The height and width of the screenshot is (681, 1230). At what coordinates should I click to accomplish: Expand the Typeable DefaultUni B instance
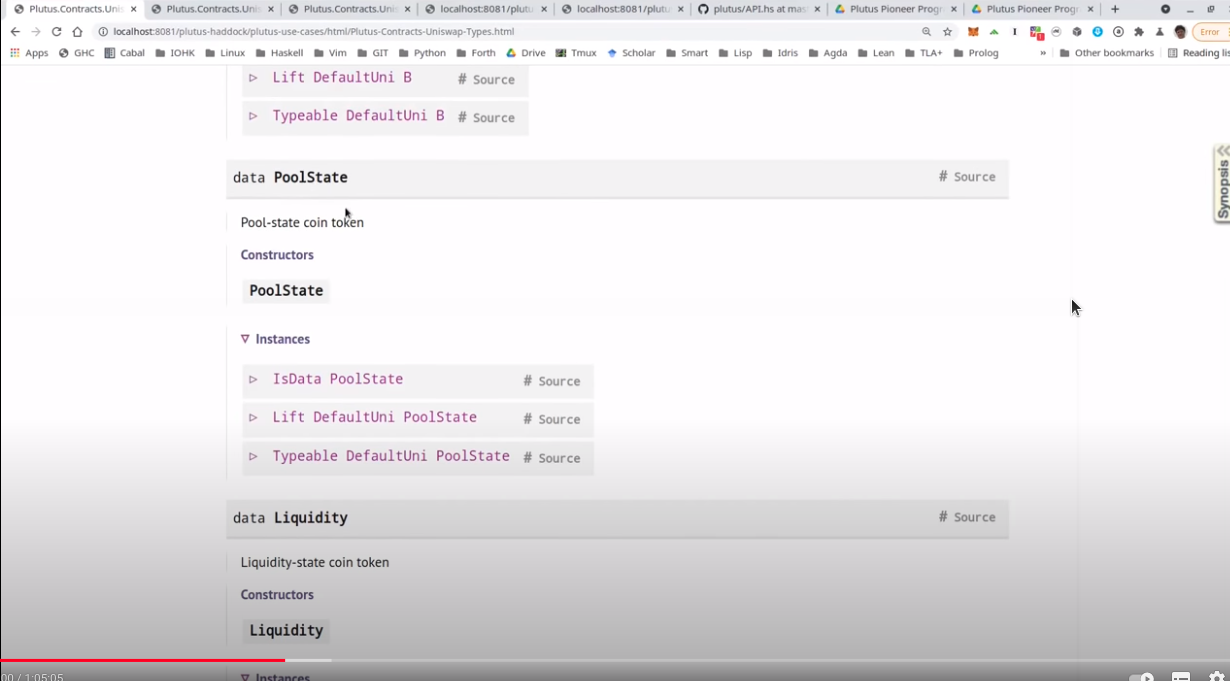[254, 116]
